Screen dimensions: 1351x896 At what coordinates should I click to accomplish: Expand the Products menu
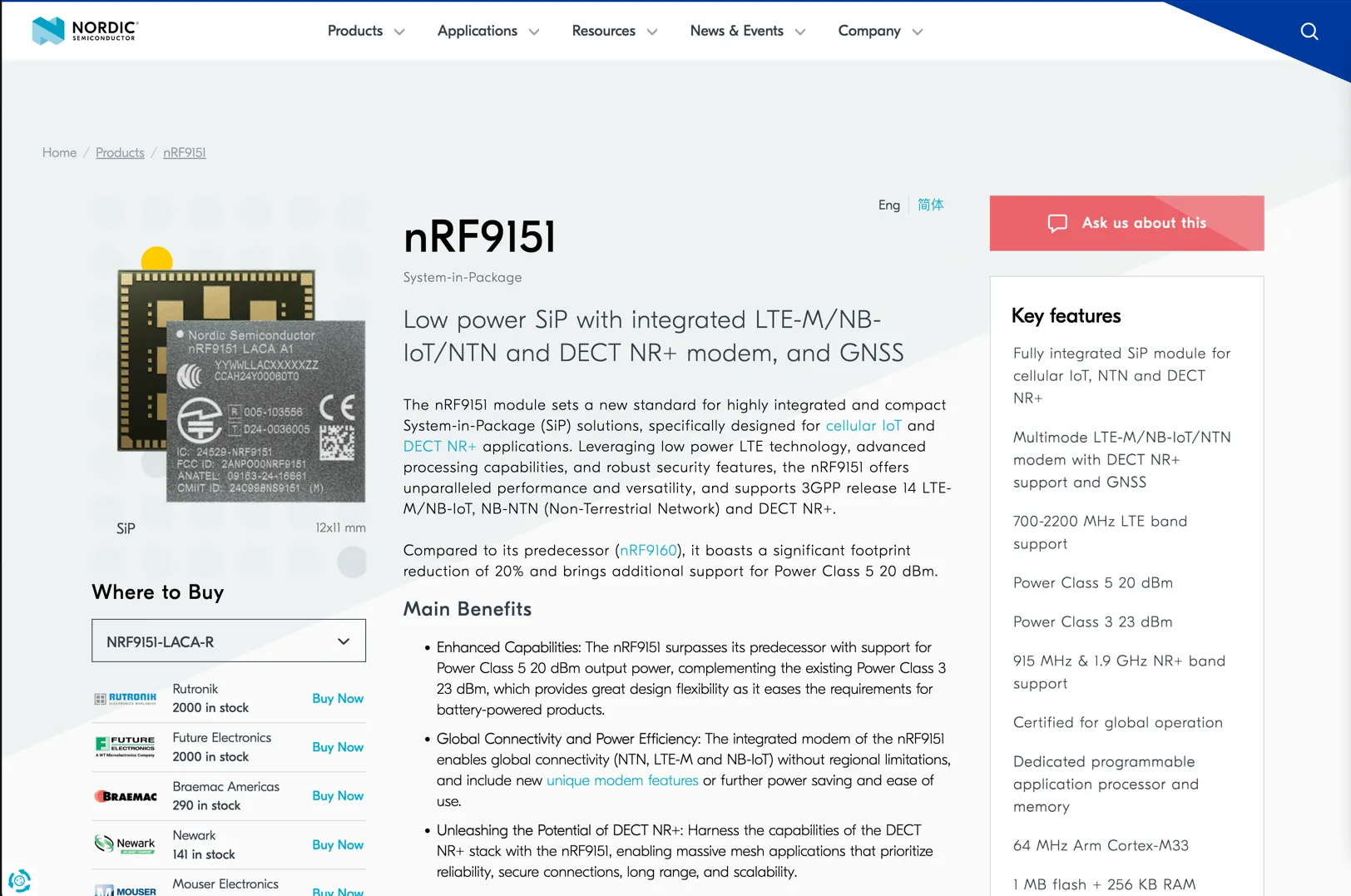click(365, 31)
